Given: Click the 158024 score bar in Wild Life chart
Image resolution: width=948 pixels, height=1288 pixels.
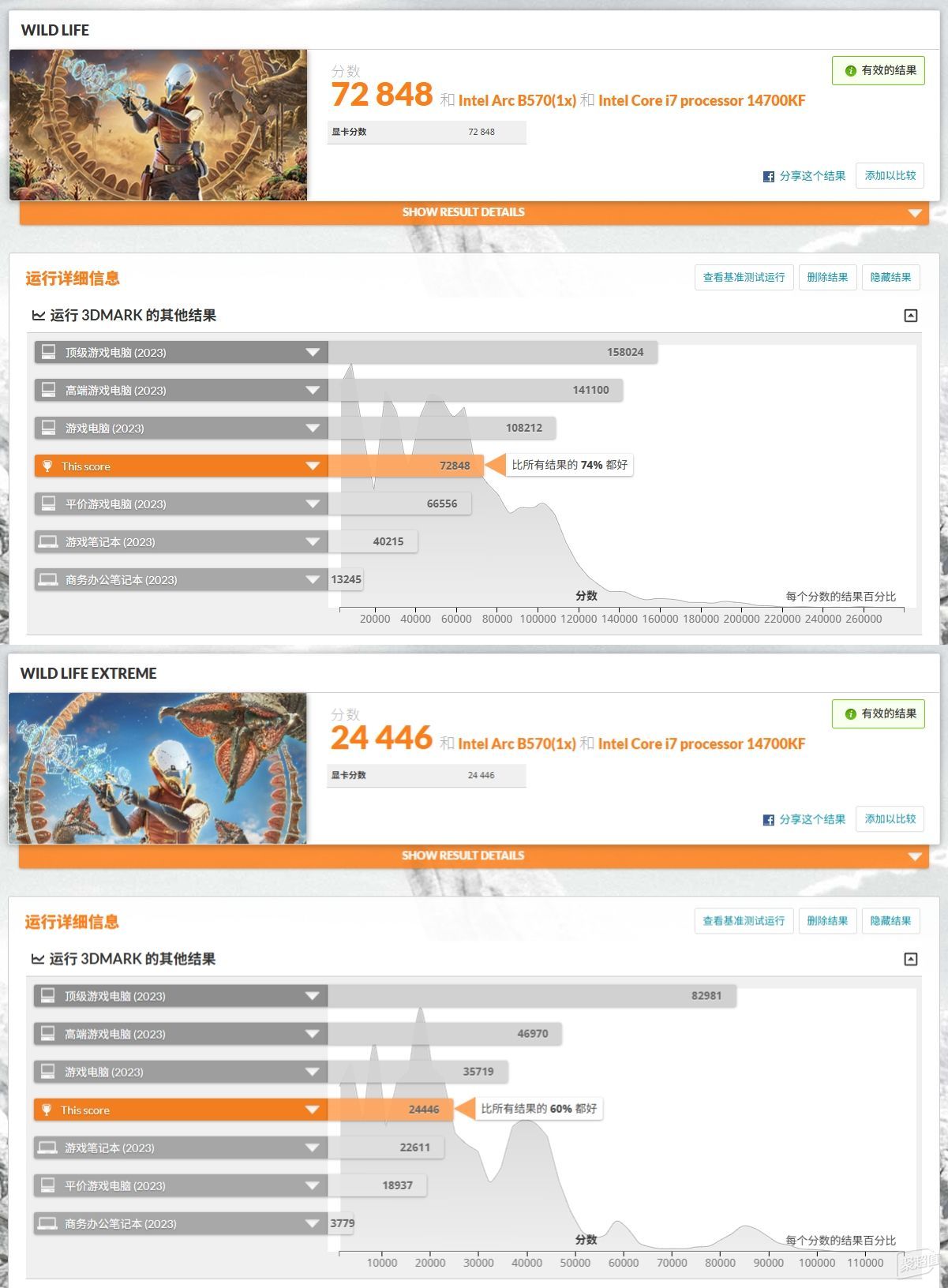Looking at the screenshot, I should [x=493, y=352].
